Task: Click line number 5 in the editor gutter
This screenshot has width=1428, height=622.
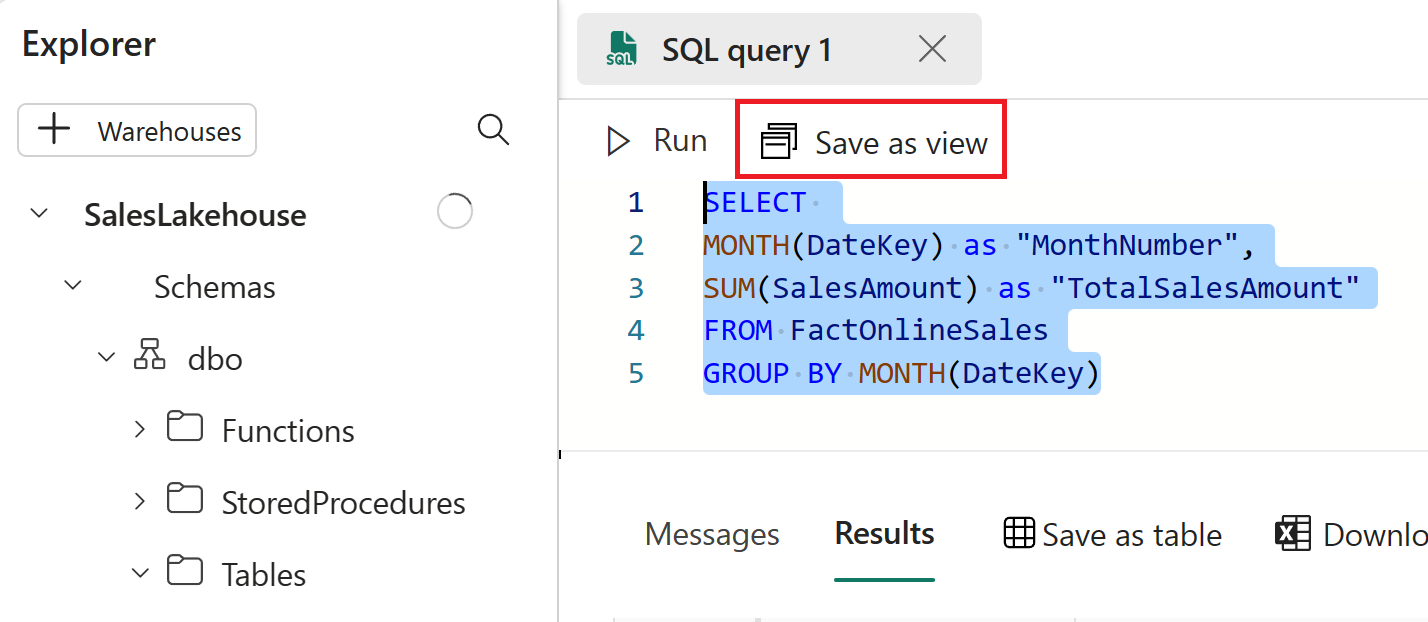Action: click(635, 373)
